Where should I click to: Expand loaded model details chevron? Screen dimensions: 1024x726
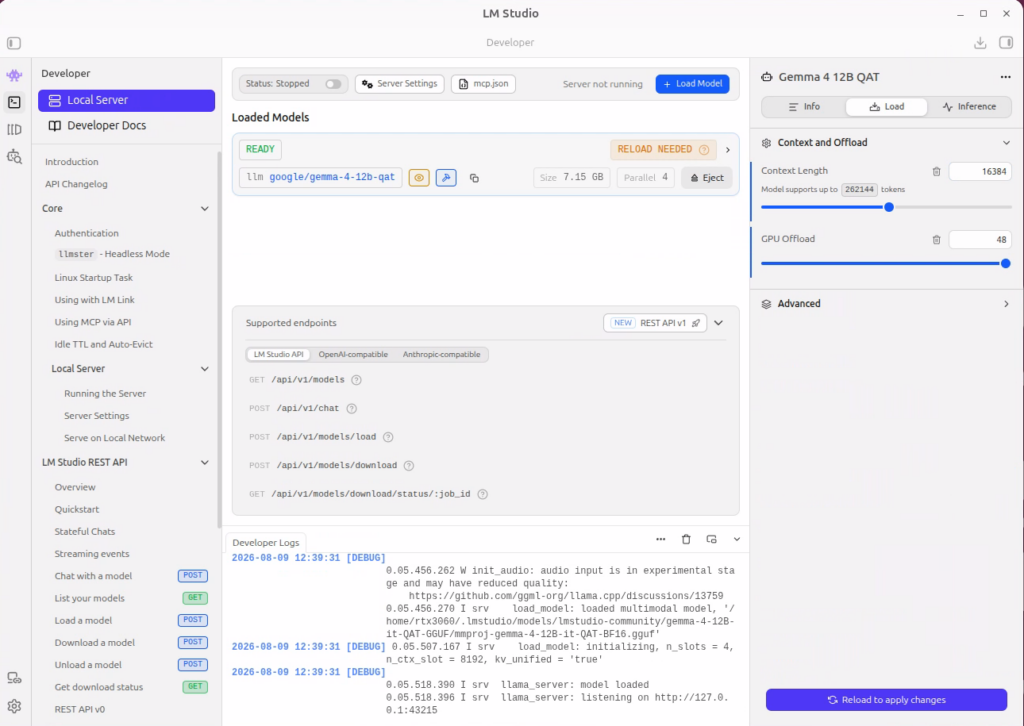pos(728,150)
